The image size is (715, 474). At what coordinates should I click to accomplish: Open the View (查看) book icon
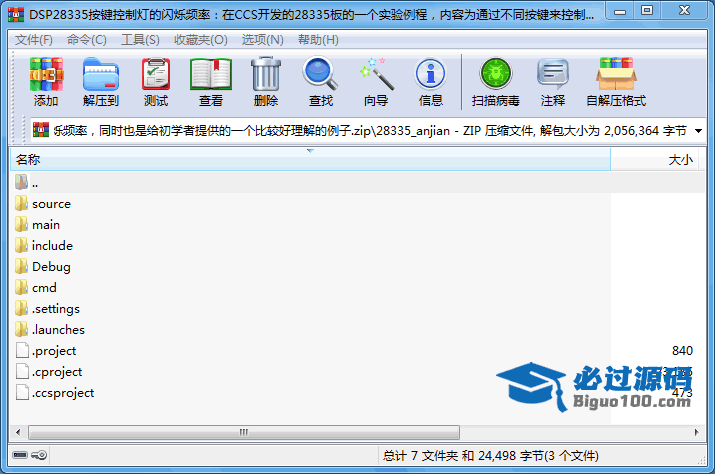pos(211,74)
